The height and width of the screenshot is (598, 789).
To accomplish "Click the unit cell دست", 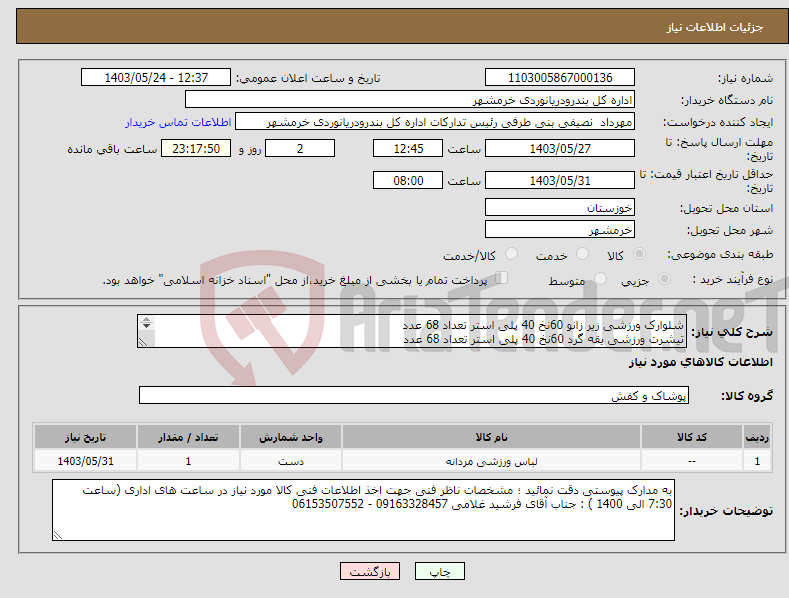I will click(x=291, y=461).
